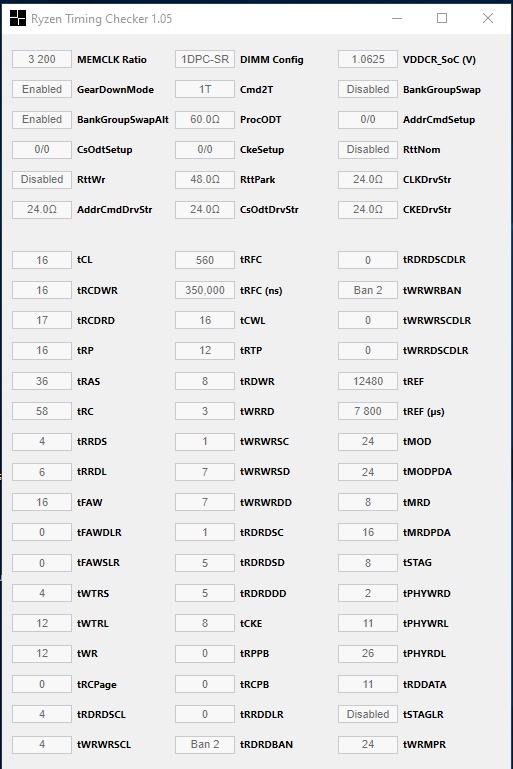The height and width of the screenshot is (769, 513).
Task: Select the MEMCLK Ratio value field
Action: (x=42, y=59)
